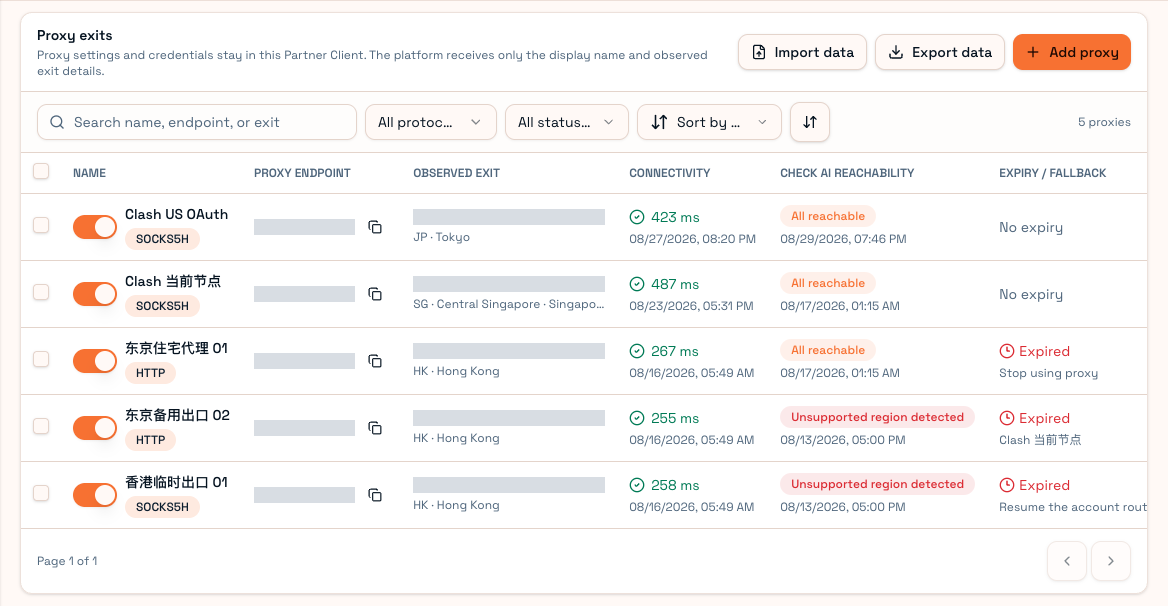Open the Sort by dropdown
This screenshot has width=1168, height=606.
coord(709,122)
